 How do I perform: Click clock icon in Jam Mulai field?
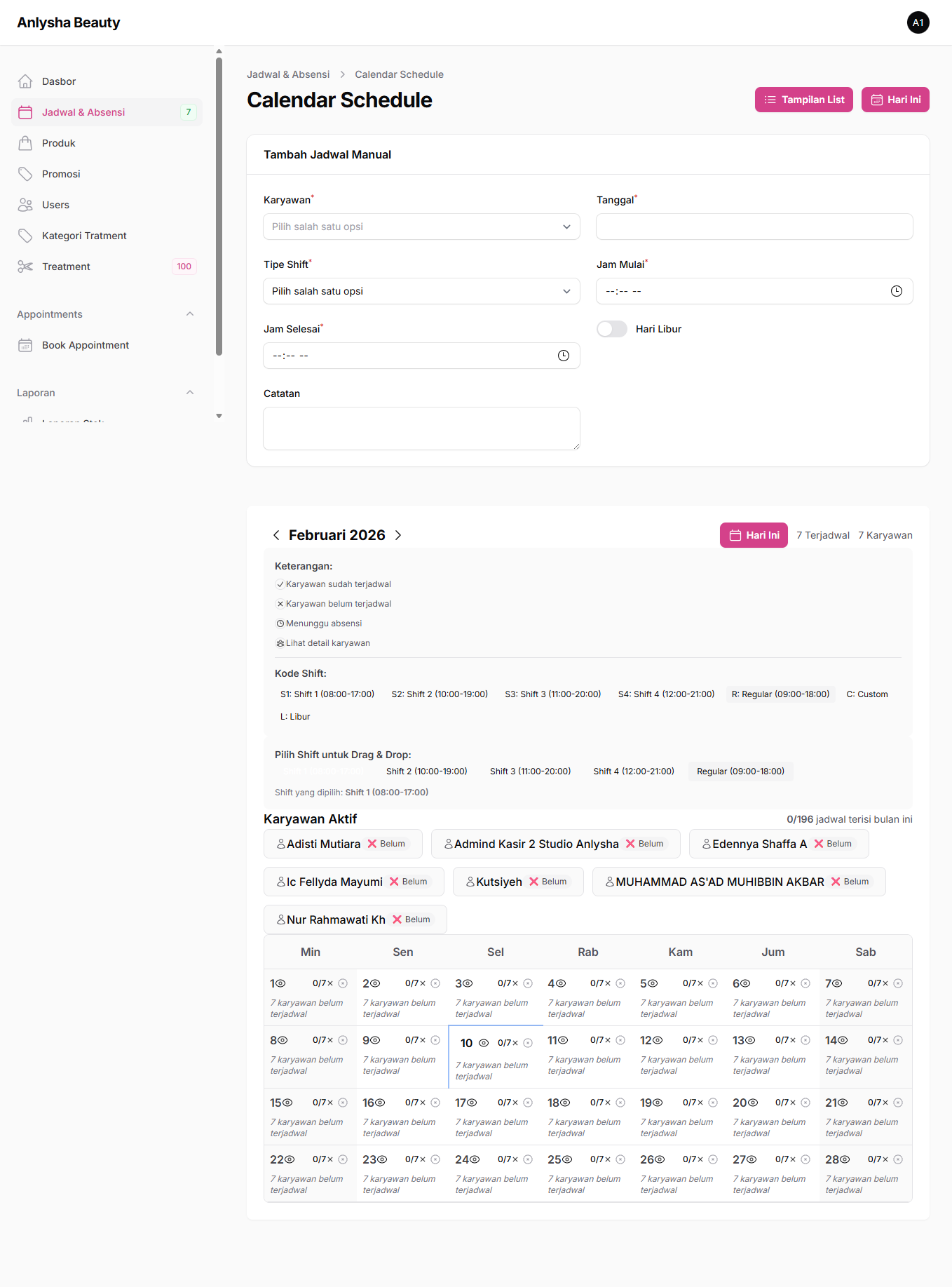[896, 291]
